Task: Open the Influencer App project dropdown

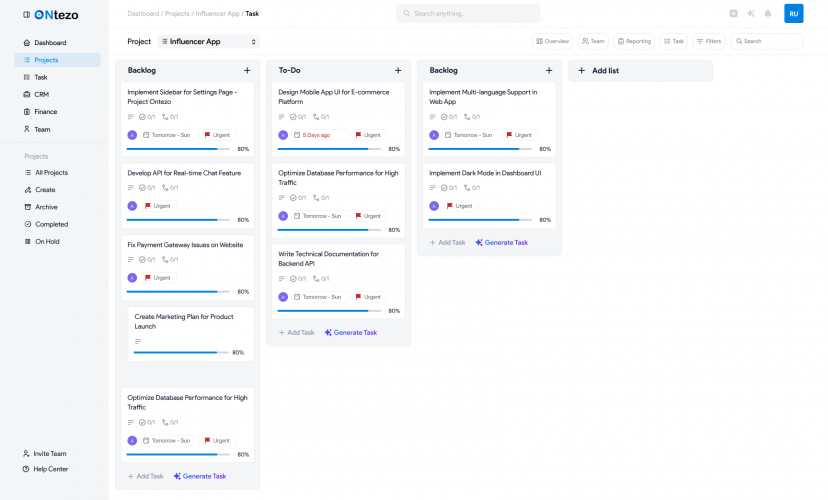Action: [208, 42]
